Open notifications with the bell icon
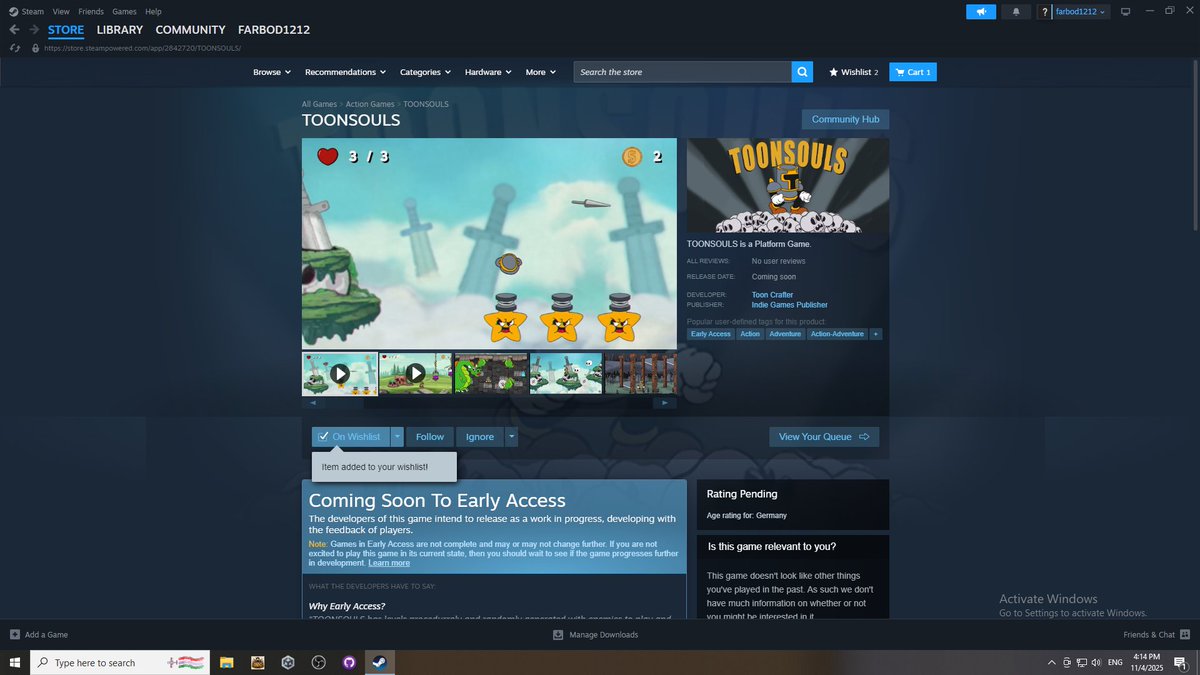The image size is (1200, 675). [x=1016, y=11]
